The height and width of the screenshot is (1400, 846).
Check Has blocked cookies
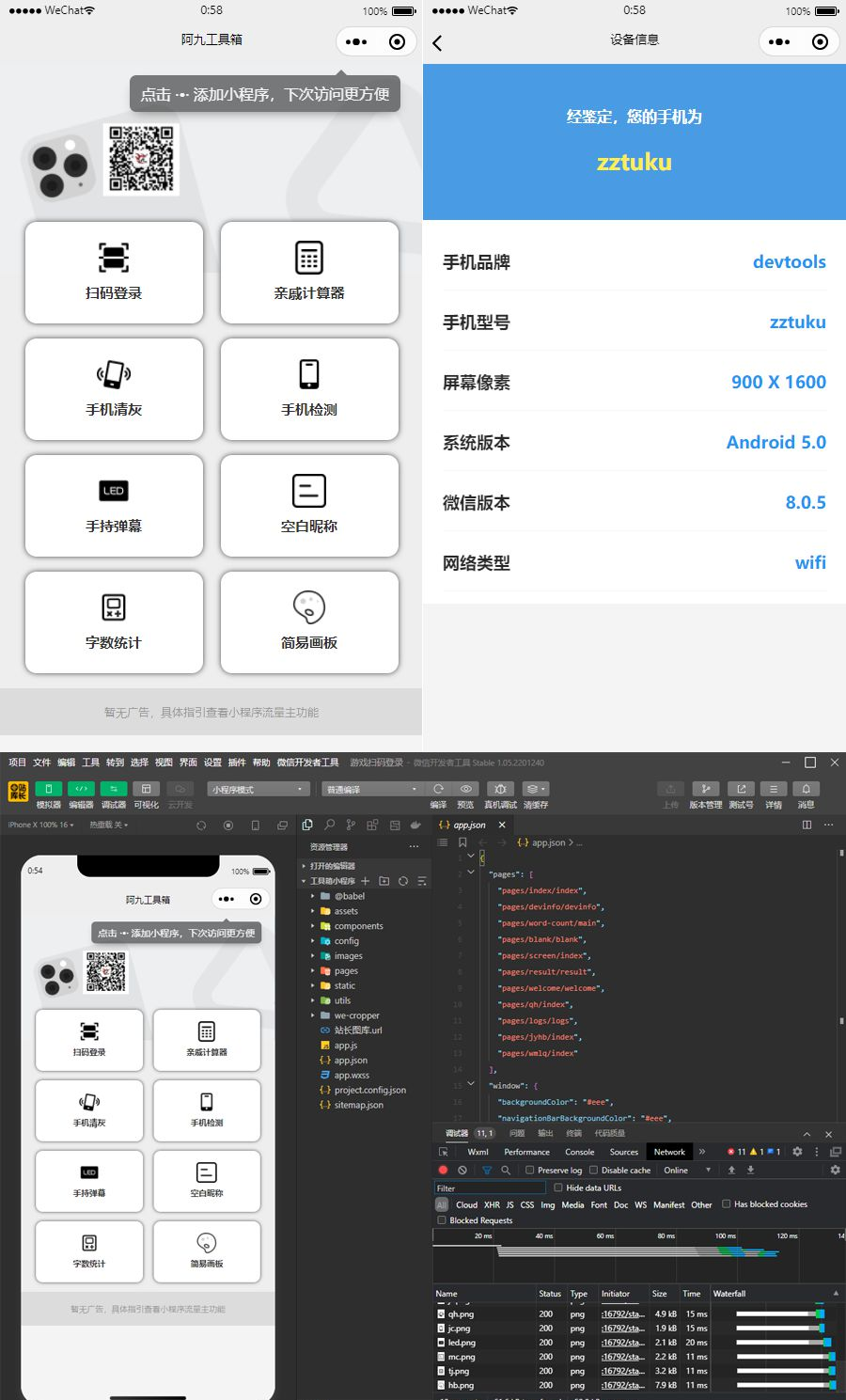coord(726,1203)
